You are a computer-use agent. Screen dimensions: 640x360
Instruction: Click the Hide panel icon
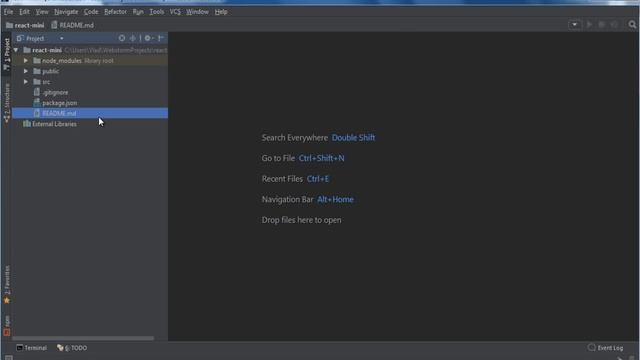pyautogui.click(x=161, y=38)
